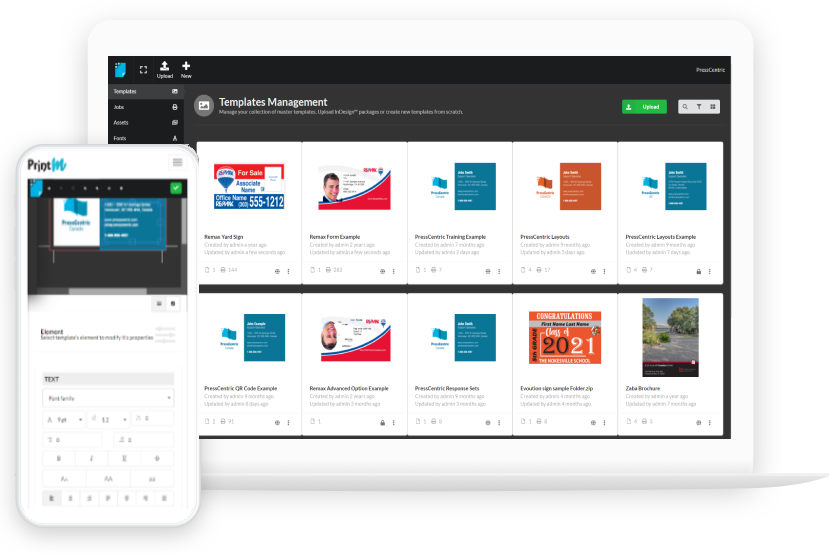Image resolution: width=830 pixels, height=553 pixels.
Task: Click the Zaba Brochure title
Action: 643,388
